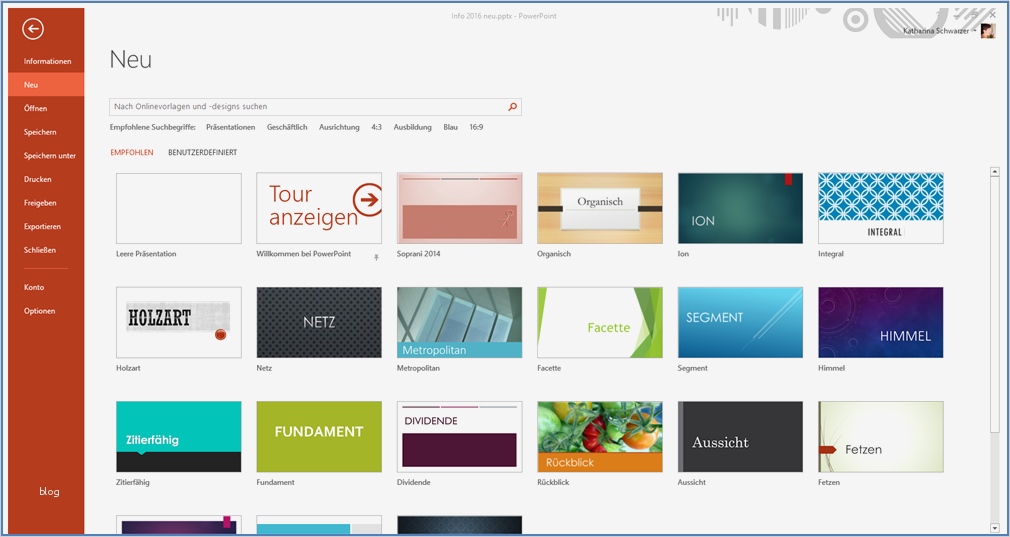Click the back arrow circle icon
The width and height of the screenshot is (1010, 537).
[x=33, y=28]
